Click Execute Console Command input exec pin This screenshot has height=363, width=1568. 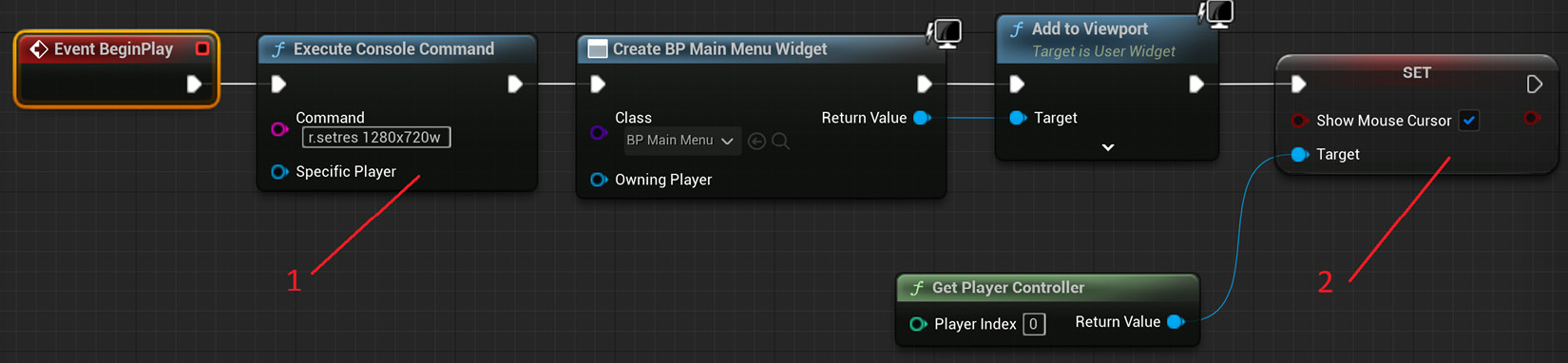pos(278,85)
